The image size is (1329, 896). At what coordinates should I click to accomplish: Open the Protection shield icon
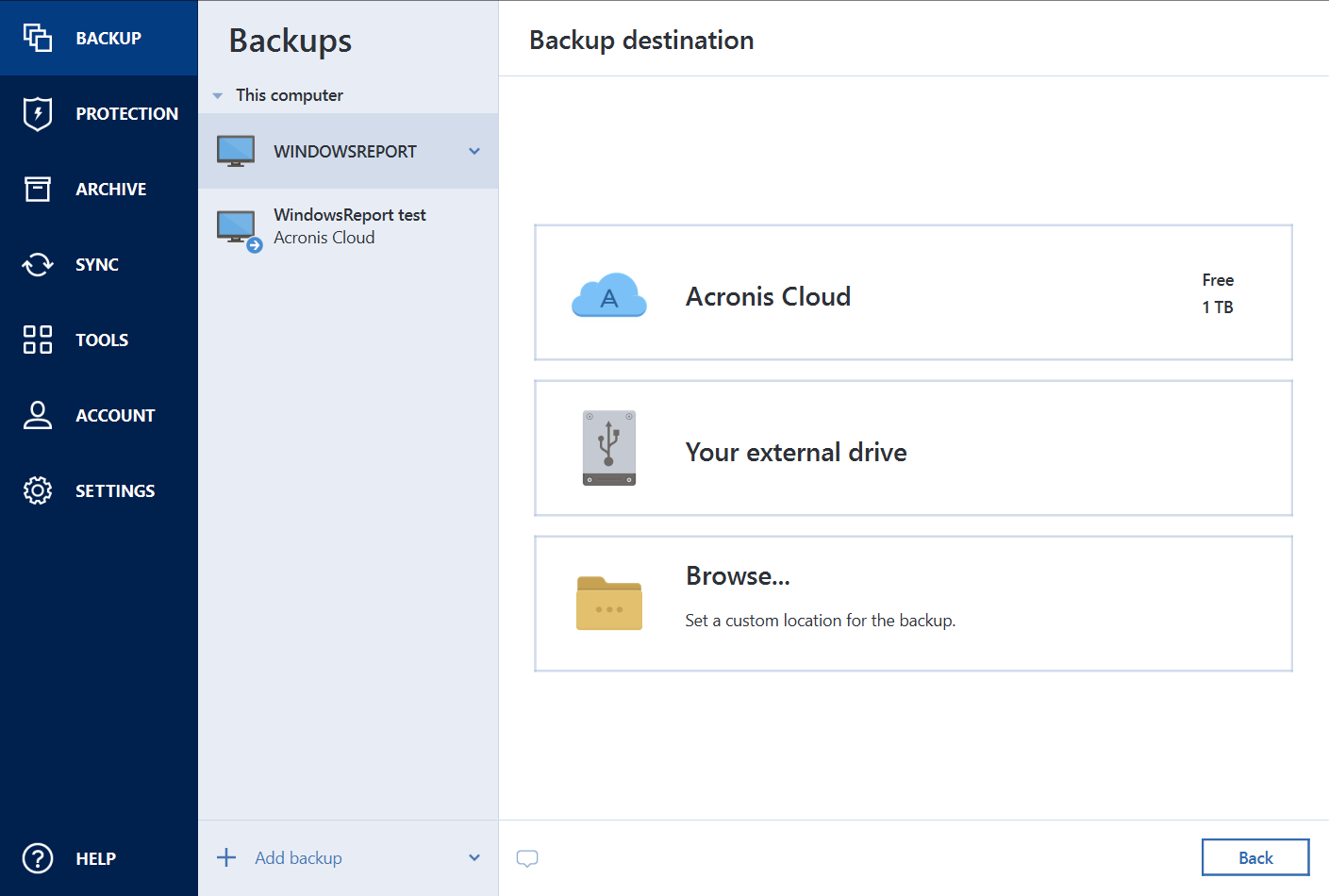coord(38,113)
